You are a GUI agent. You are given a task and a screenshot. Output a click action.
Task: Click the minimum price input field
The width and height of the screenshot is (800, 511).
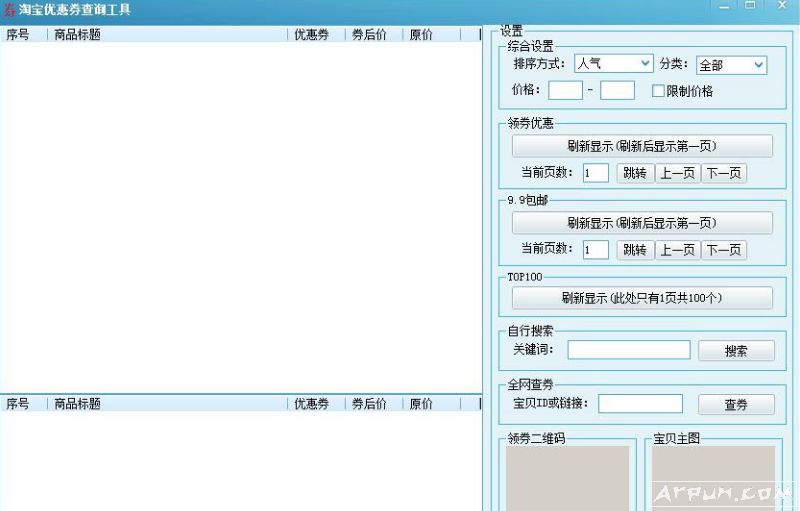pyautogui.click(x=565, y=90)
